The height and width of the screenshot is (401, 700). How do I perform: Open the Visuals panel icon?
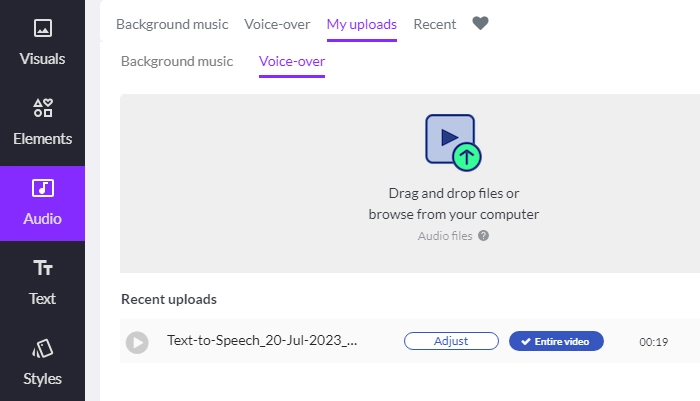[x=42, y=28]
